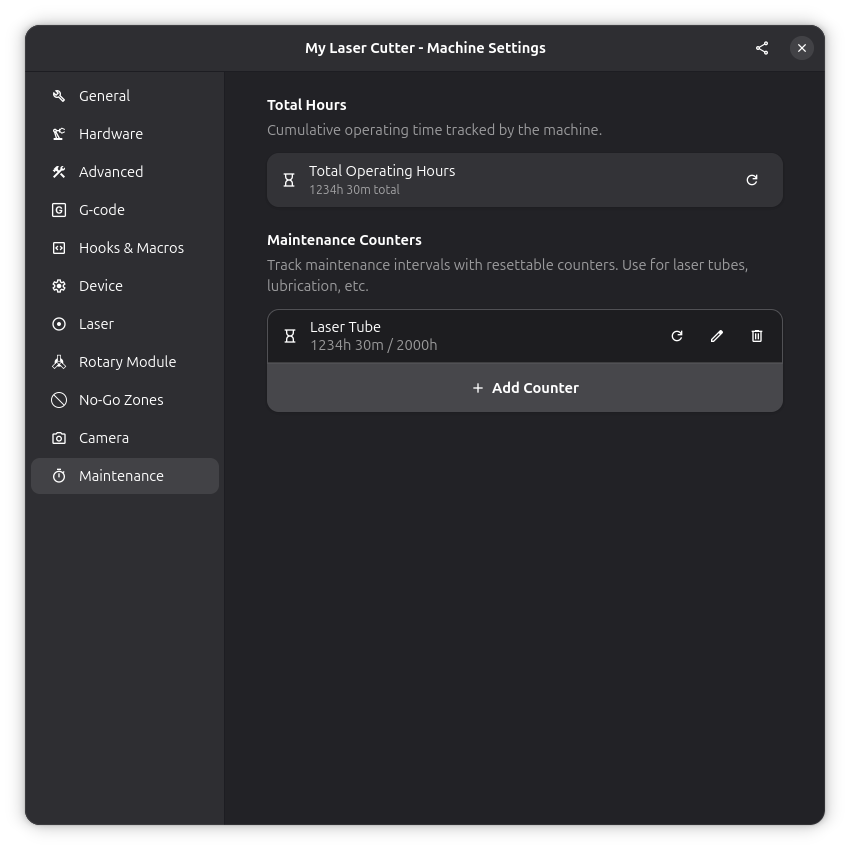This screenshot has height=850, width=850.
Task: Click the prohibited icon next to No-Go Zones
Action: click(x=59, y=400)
